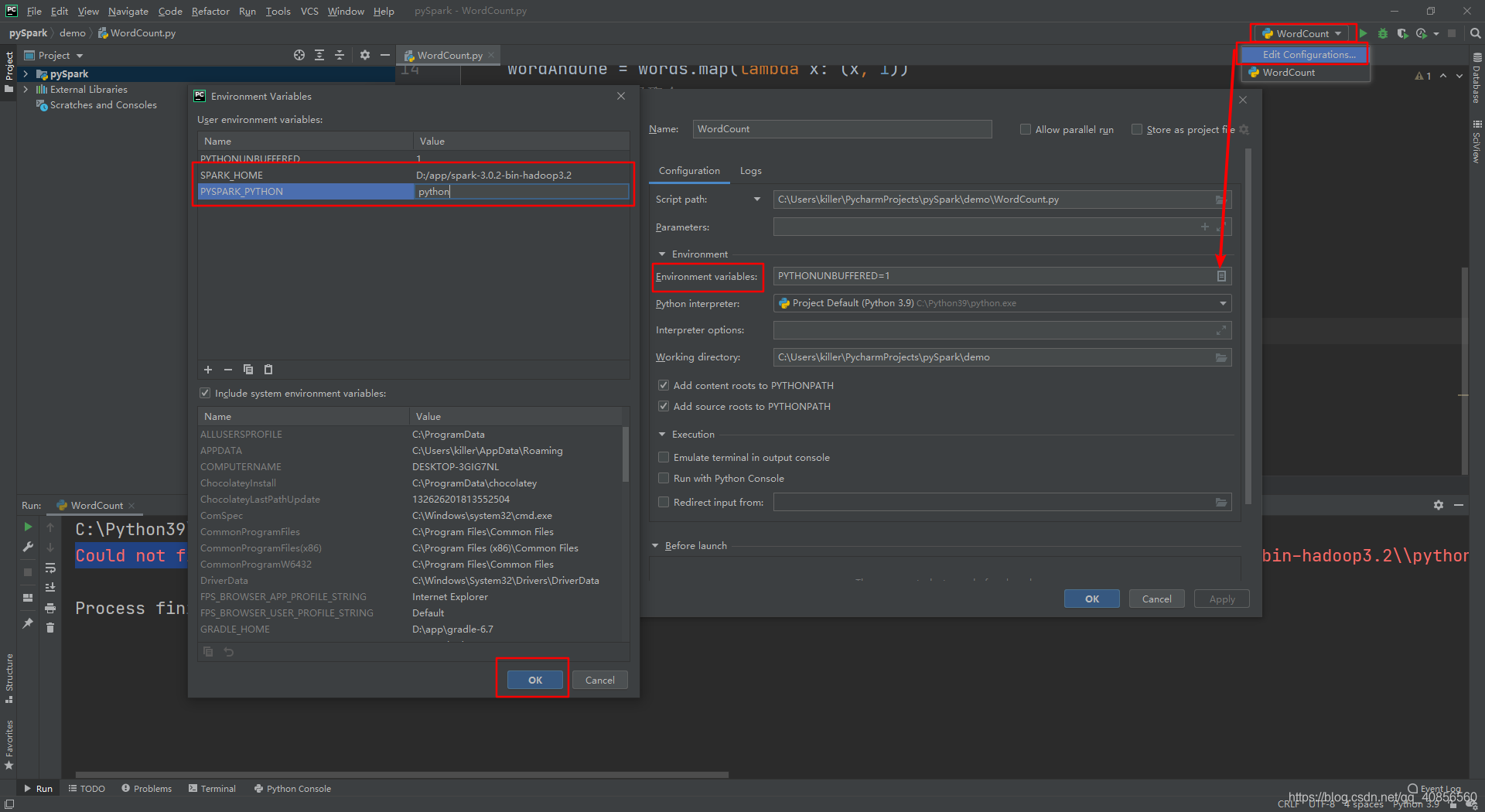Copy environment variables with copy icon
This screenshot has height=812, width=1485.
pyautogui.click(x=248, y=370)
